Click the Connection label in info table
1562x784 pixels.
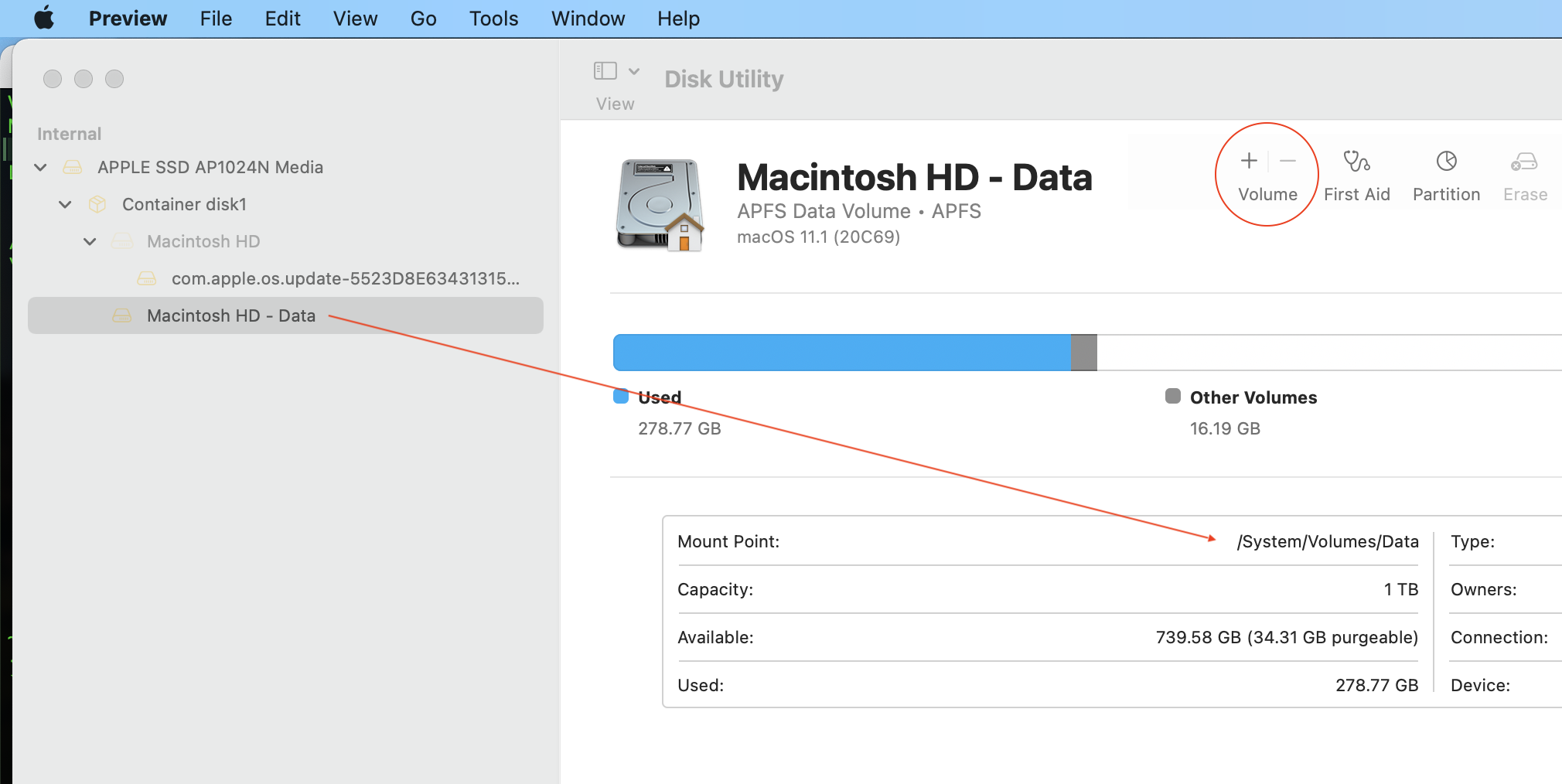point(1499,637)
